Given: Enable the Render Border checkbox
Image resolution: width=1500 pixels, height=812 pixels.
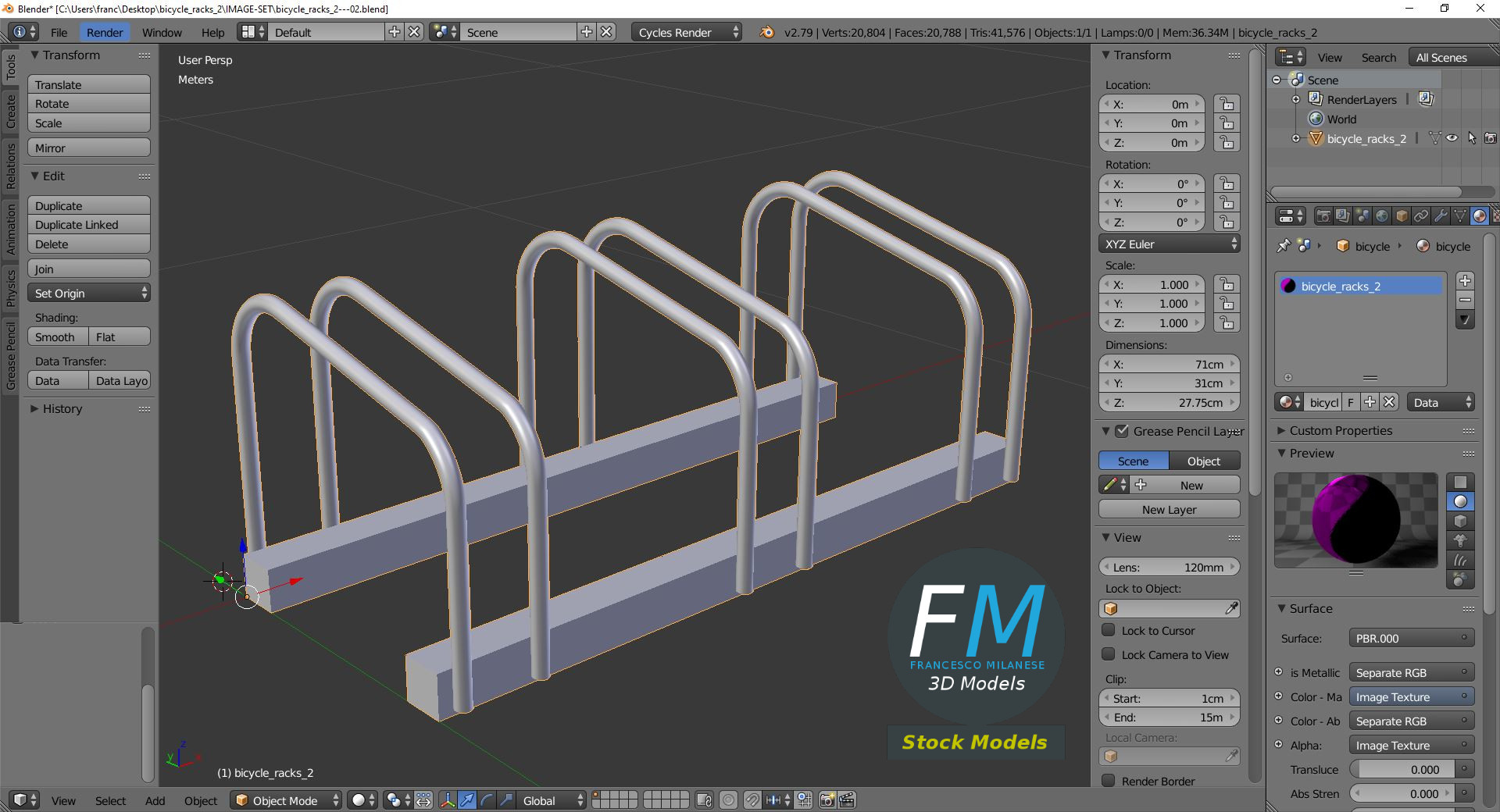Looking at the screenshot, I should (x=1108, y=781).
